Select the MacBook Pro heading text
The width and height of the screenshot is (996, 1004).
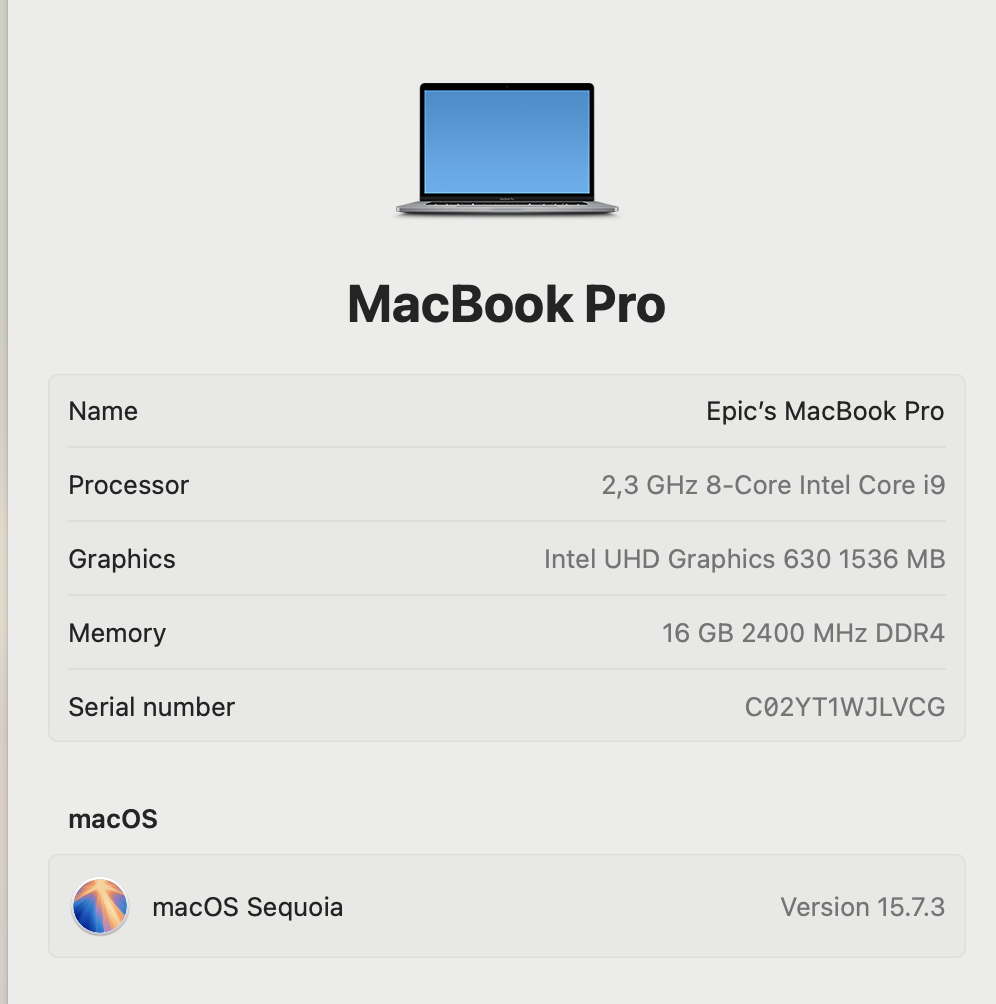[506, 304]
